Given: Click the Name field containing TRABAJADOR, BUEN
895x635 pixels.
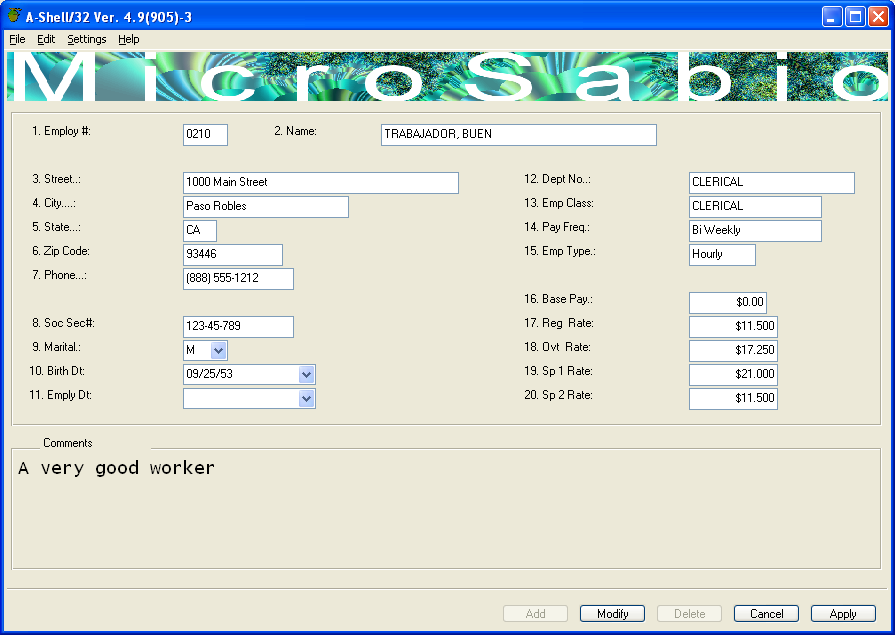Looking at the screenshot, I should coord(518,135).
